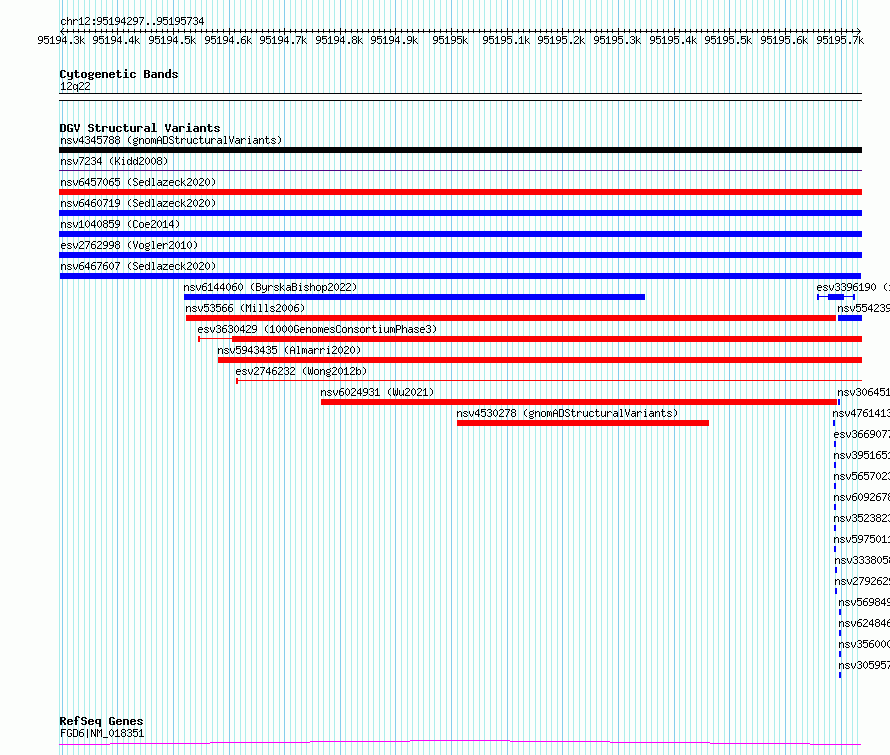890x755 pixels.
Task: Click the red bar under nsv6457065
Action: pyautogui.click(x=460, y=192)
